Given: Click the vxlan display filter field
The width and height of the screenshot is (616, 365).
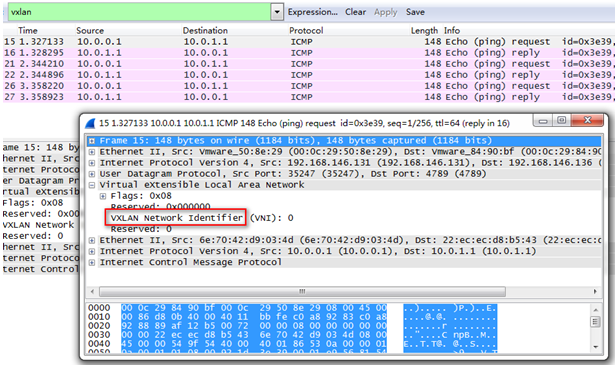Looking at the screenshot, I should pos(139,12).
